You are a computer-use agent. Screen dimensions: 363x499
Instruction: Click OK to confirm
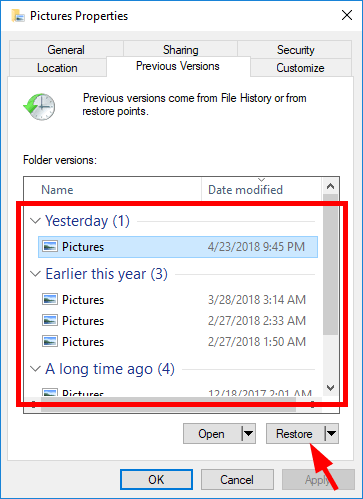[156, 480]
